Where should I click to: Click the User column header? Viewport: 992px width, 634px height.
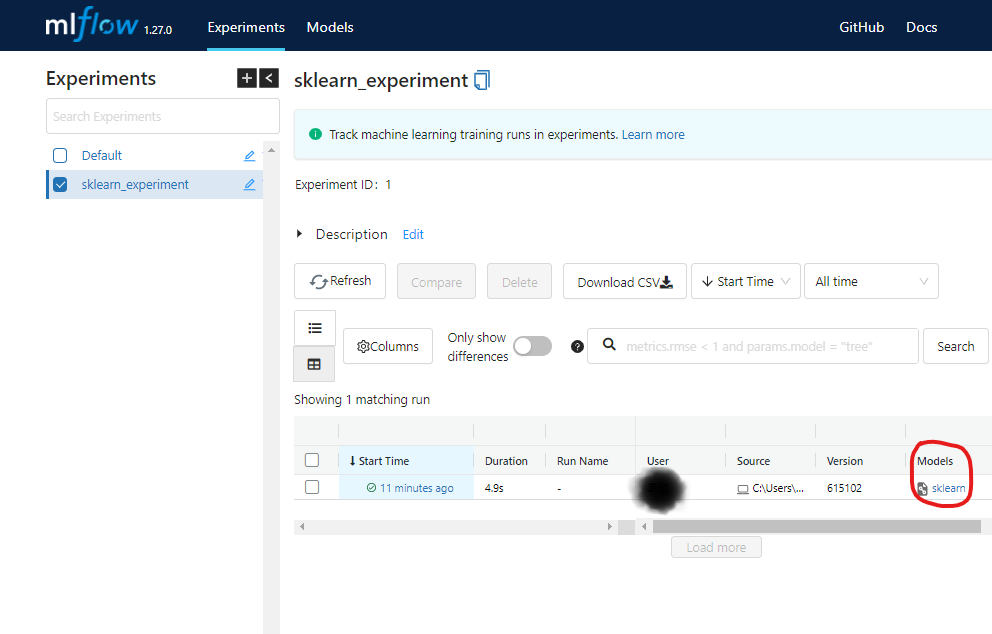point(658,461)
